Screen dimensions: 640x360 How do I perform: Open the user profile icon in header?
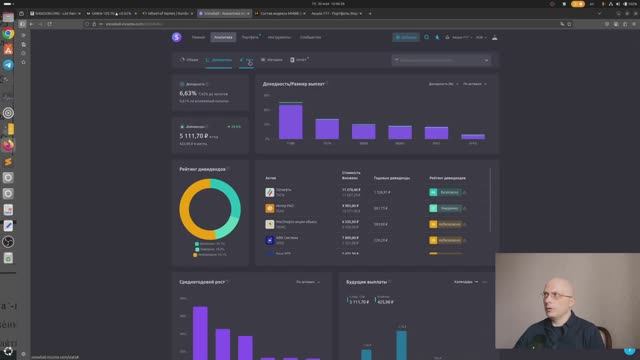pos(494,37)
